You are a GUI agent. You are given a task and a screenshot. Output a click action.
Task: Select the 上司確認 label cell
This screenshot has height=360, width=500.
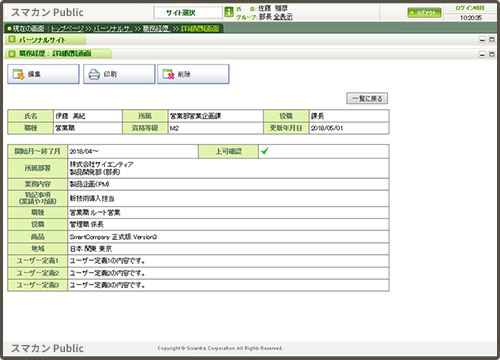[229, 151]
